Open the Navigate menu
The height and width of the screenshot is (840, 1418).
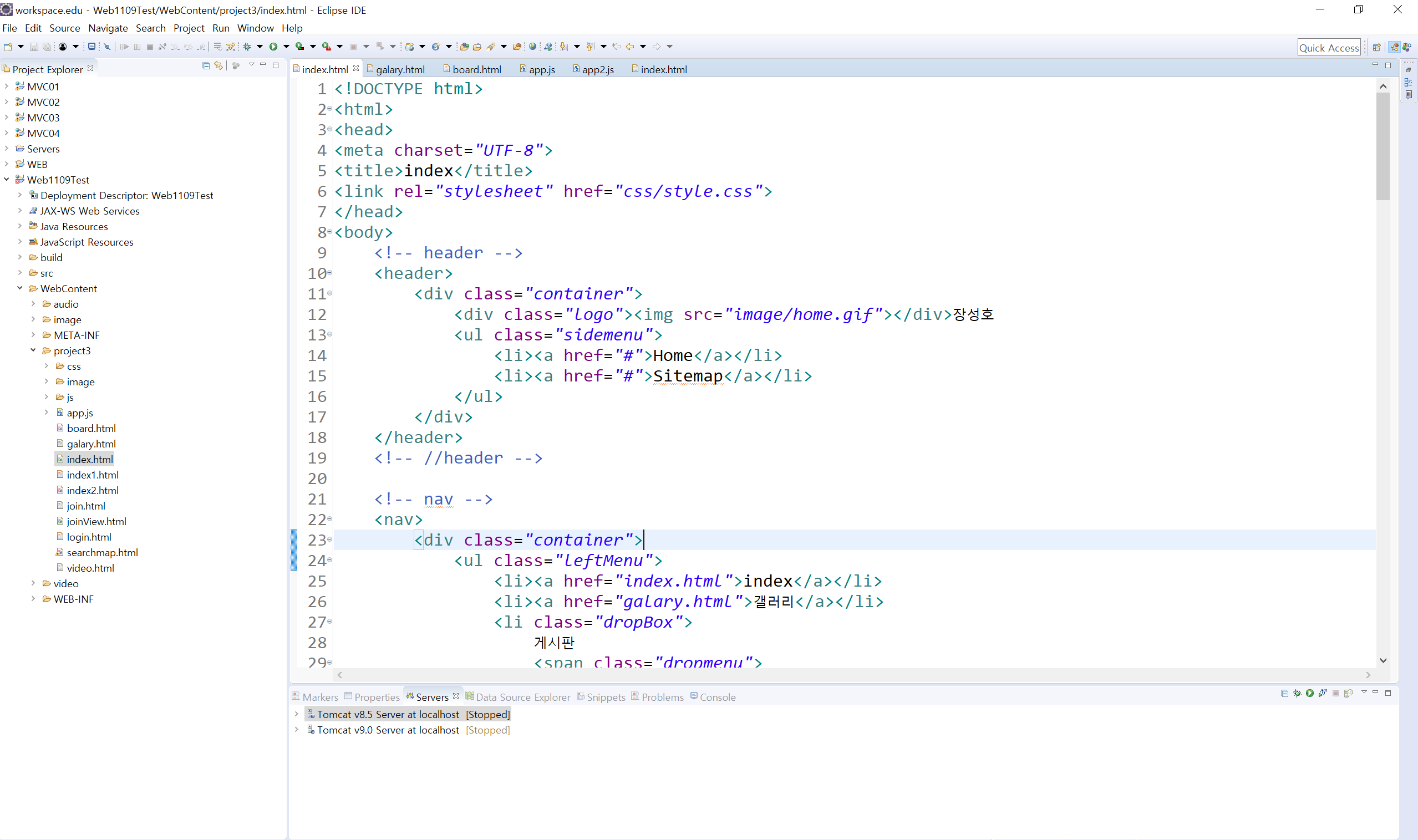[x=108, y=28]
